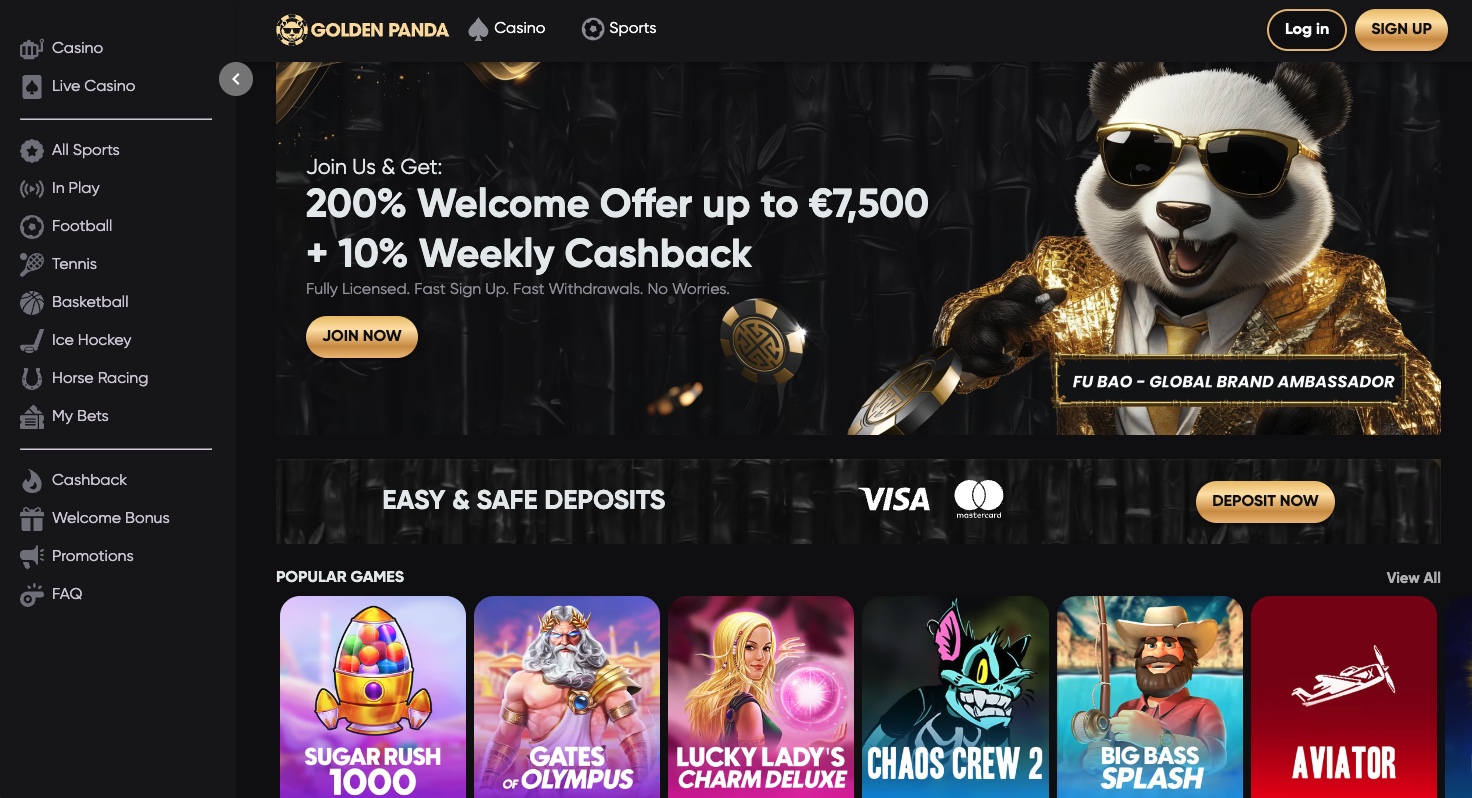Open the Sugar Rush 1000 game thumbnail
Viewport: 1472px width, 798px height.
pos(373,697)
